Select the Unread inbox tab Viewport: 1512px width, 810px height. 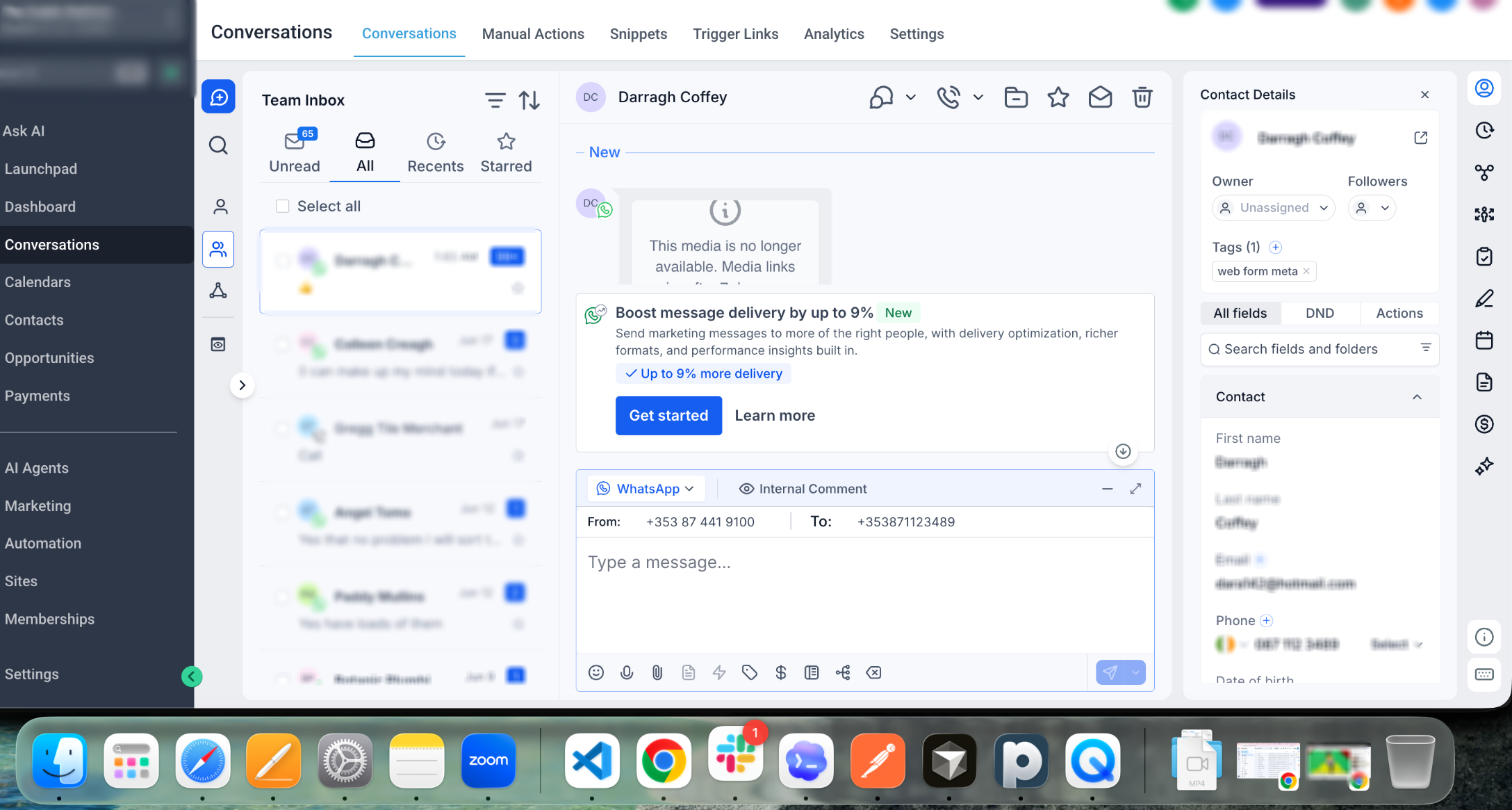[295, 153]
